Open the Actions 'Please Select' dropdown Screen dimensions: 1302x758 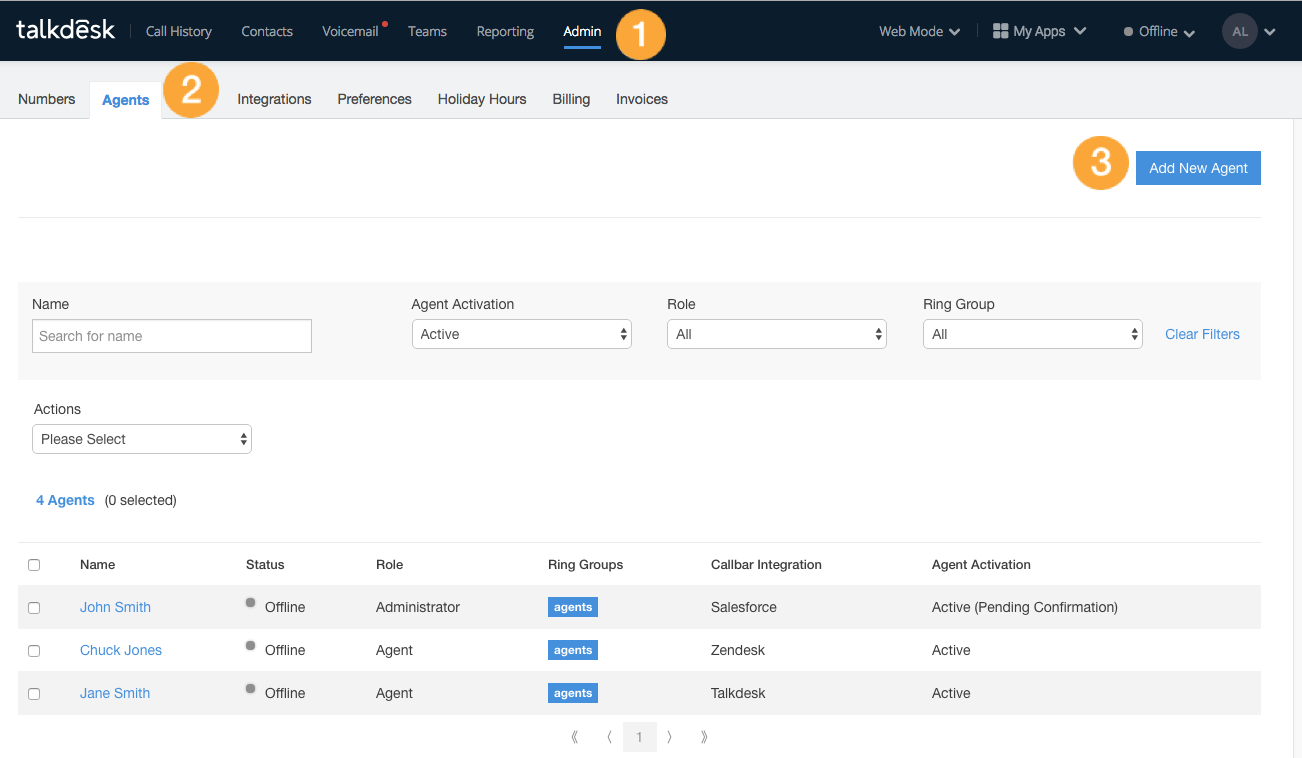point(141,438)
